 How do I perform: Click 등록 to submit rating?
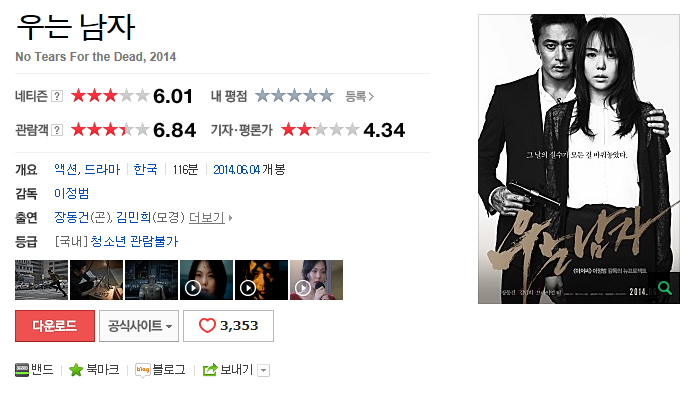point(359,96)
